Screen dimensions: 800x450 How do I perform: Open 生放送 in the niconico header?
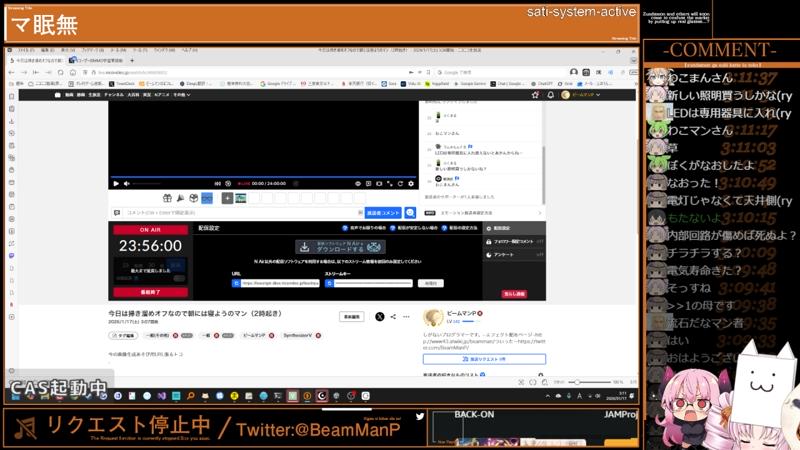(94, 95)
